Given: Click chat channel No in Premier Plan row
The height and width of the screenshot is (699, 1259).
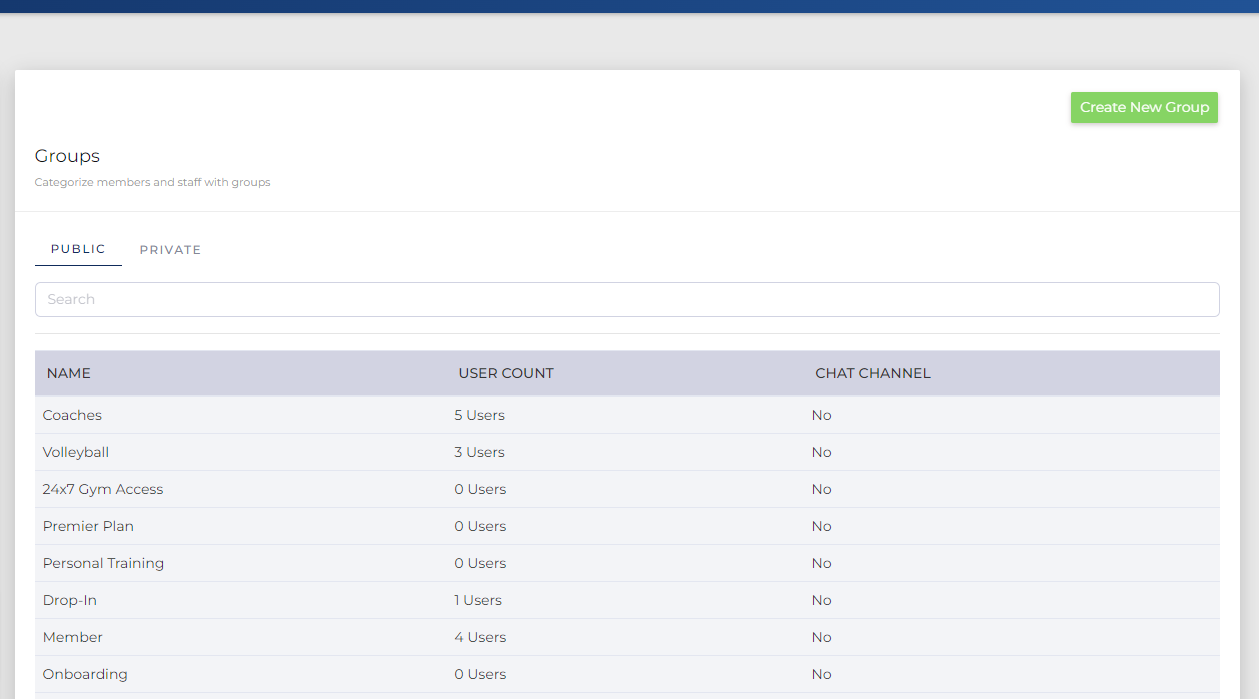Looking at the screenshot, I should coord(822,526).
